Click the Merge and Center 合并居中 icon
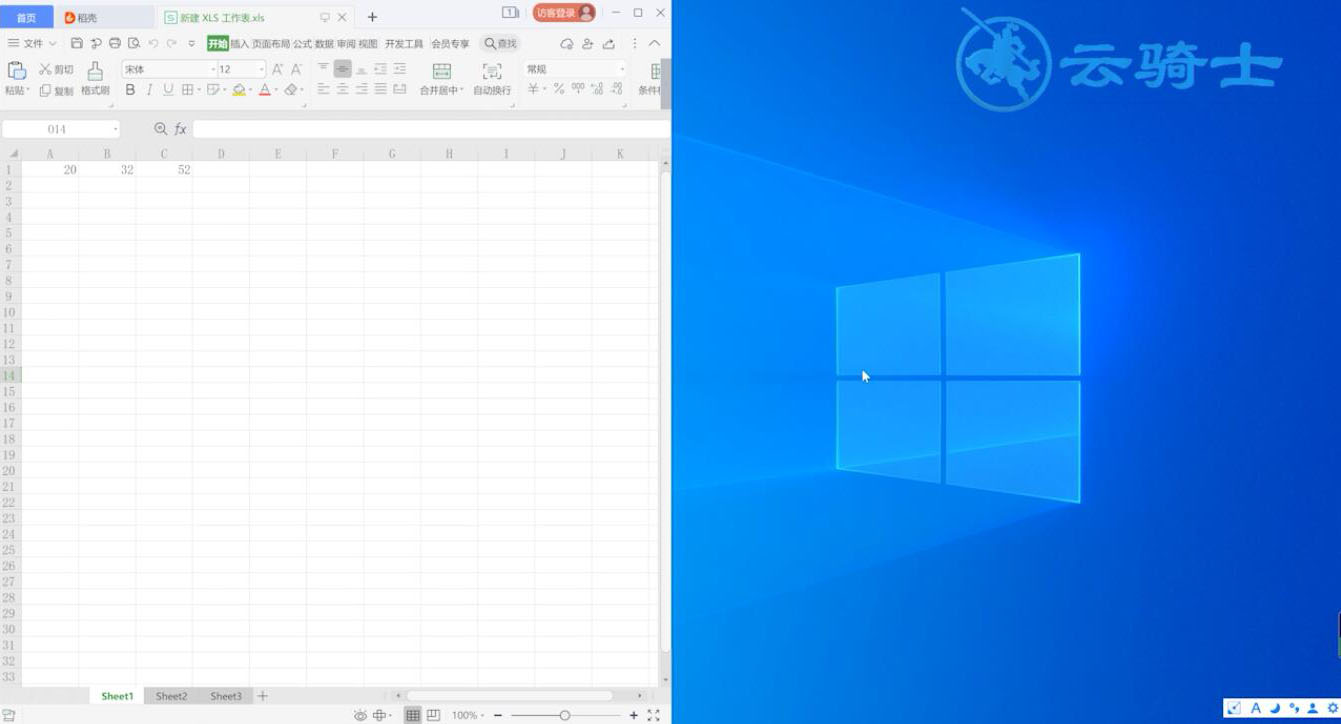The image size is (1341, 724). point(441,71)
